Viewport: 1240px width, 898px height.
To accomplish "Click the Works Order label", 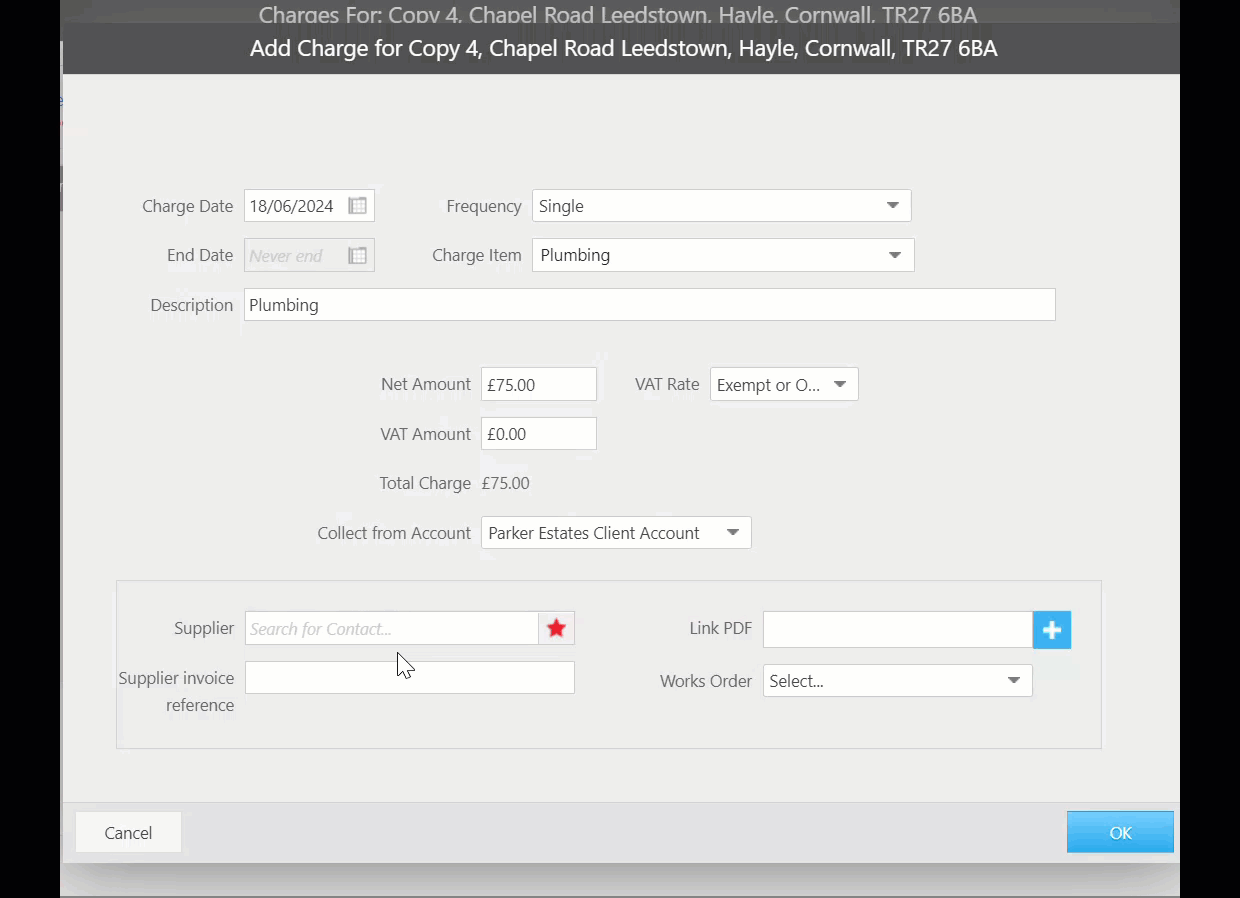I will coord(705,681).
